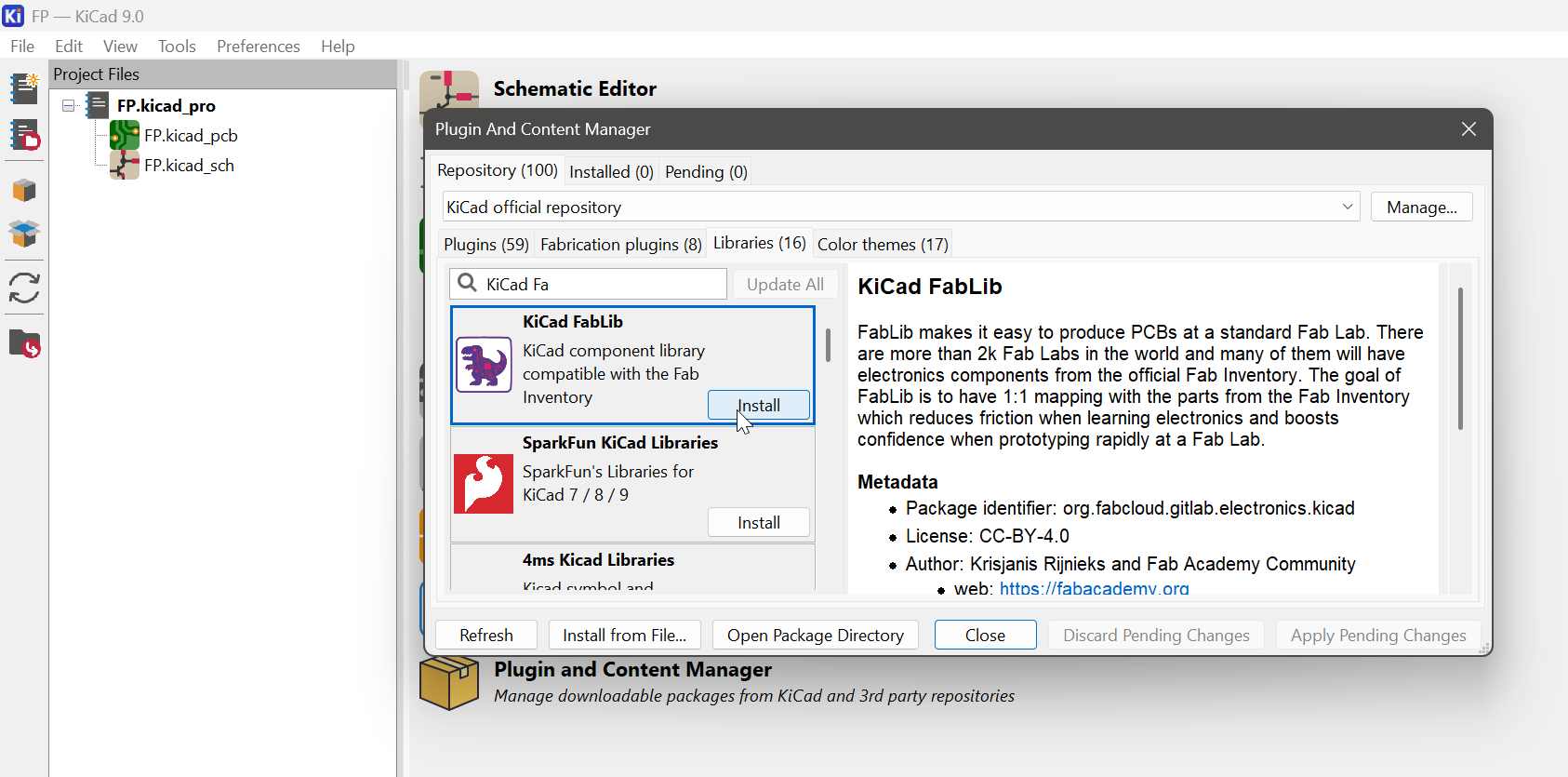
Task: Click the Install from File button
Action: [x=624, y=636]
